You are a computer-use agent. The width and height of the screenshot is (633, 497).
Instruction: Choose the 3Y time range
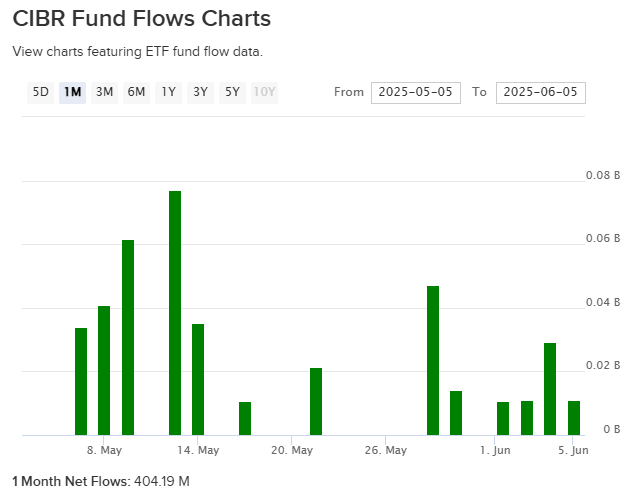tap(200, 92)
